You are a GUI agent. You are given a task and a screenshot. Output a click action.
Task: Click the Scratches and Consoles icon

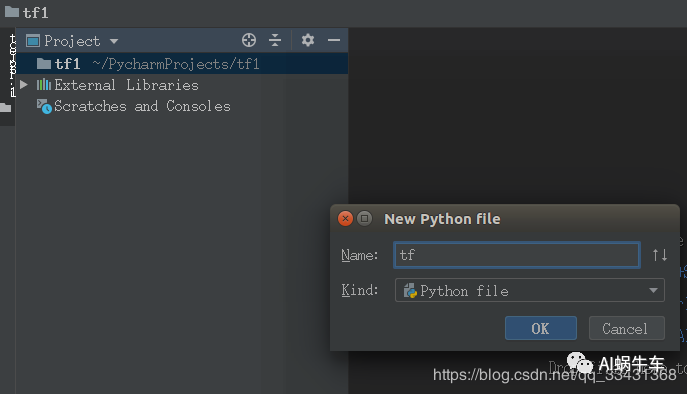click(x=44, y=106)
